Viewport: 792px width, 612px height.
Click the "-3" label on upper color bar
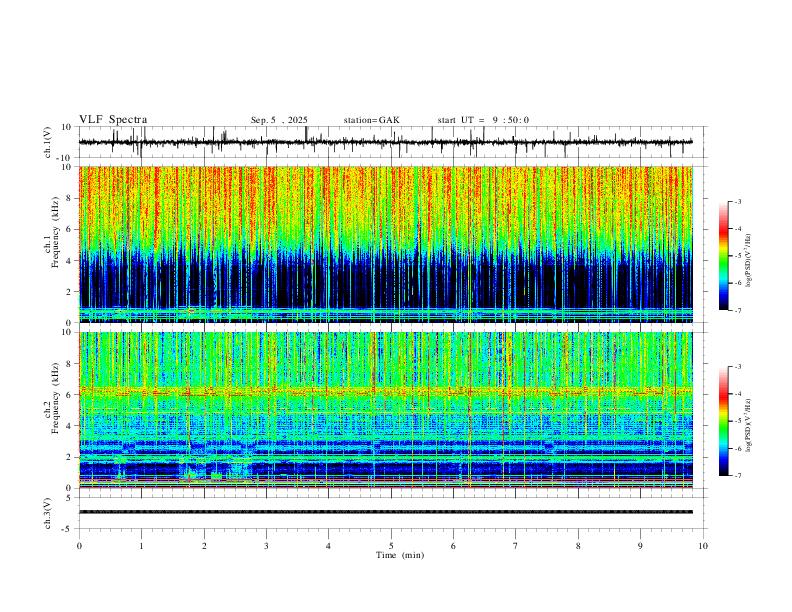(738, 201)
